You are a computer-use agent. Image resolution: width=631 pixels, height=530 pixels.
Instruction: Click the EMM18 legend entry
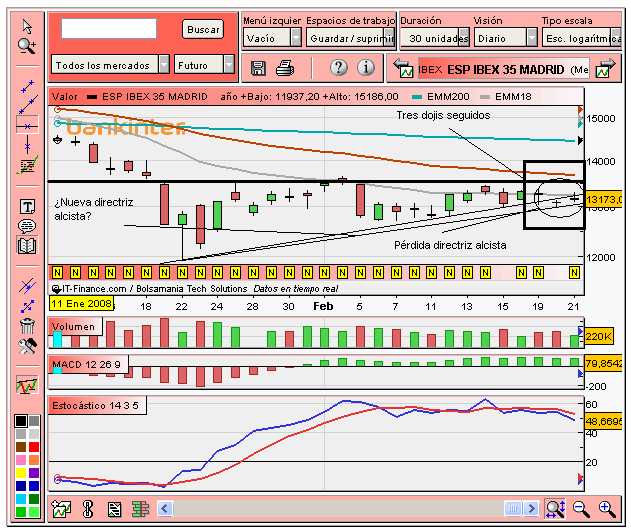506,97
